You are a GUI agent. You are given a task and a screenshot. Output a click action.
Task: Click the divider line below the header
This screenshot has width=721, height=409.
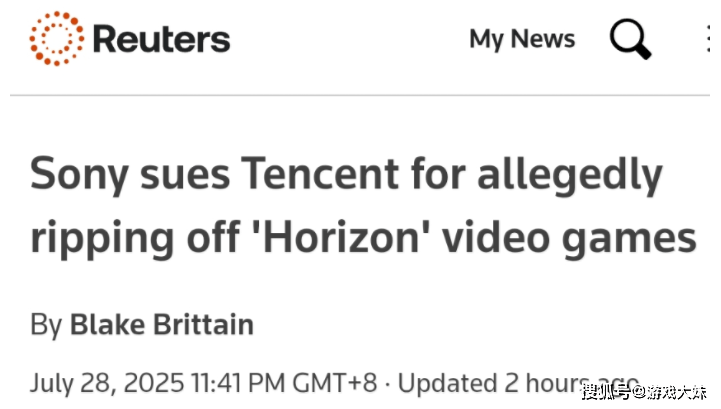(x=360, y=96)
